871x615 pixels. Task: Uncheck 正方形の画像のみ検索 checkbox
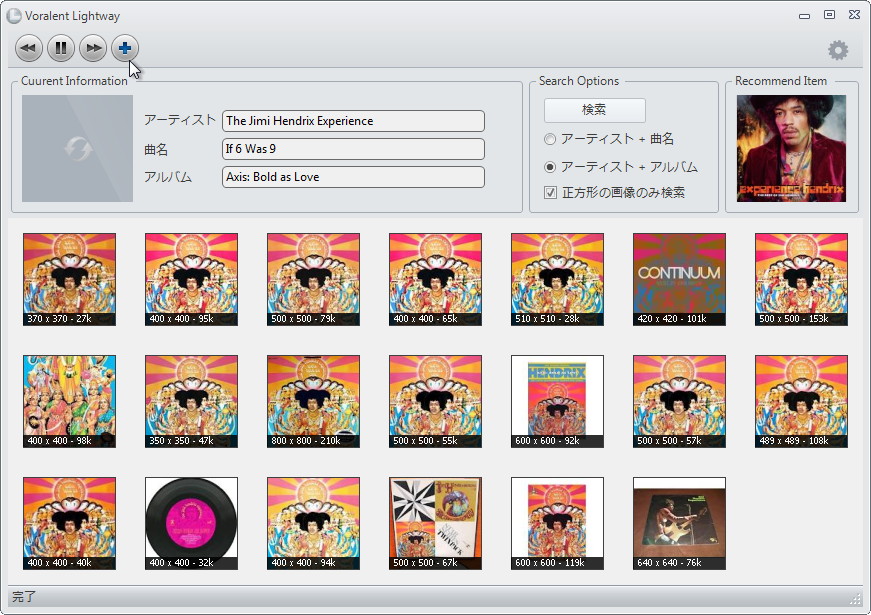(549, 192)
